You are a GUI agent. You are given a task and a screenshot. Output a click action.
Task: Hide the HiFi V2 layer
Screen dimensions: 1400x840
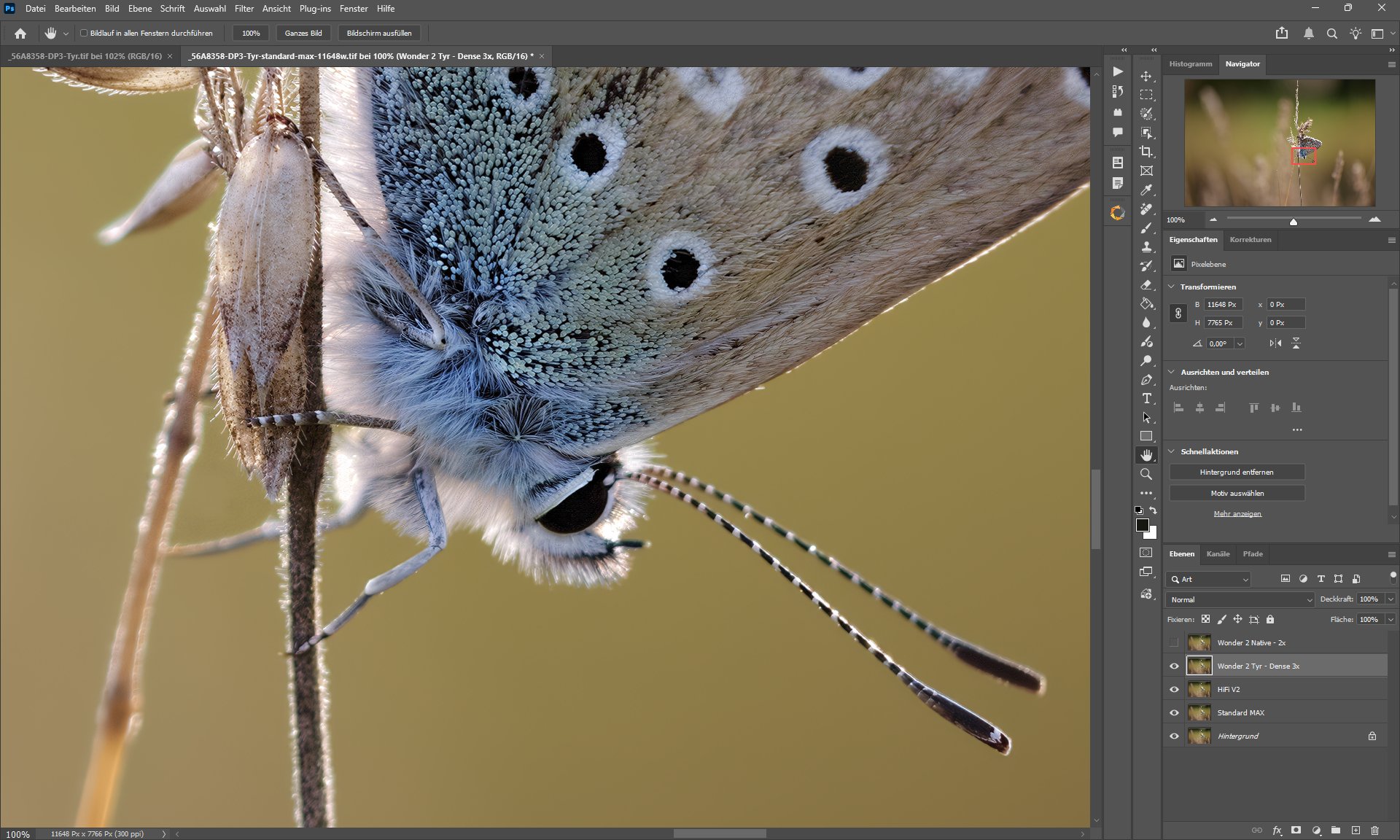pyautogui.click(x=1174, y=689)
